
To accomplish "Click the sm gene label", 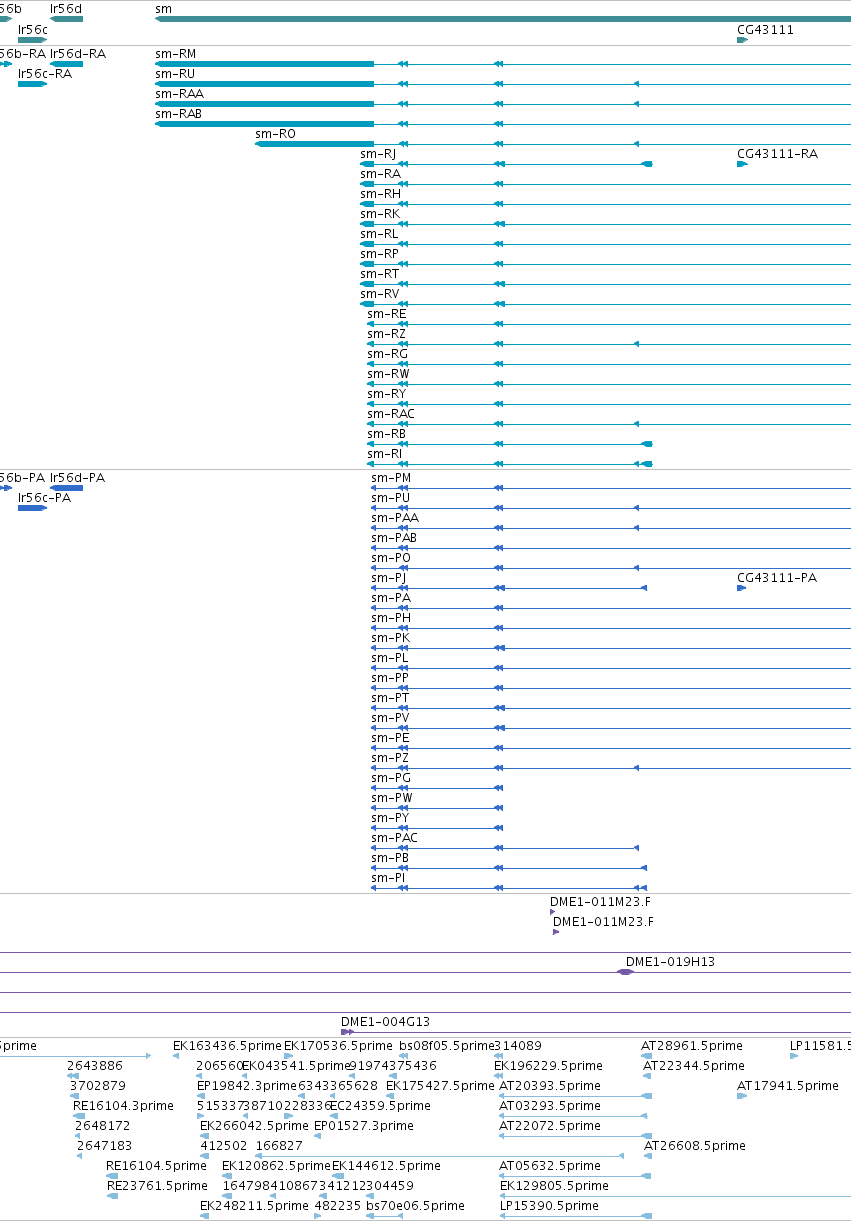I will pyautogui.click(x=163, y=9).
